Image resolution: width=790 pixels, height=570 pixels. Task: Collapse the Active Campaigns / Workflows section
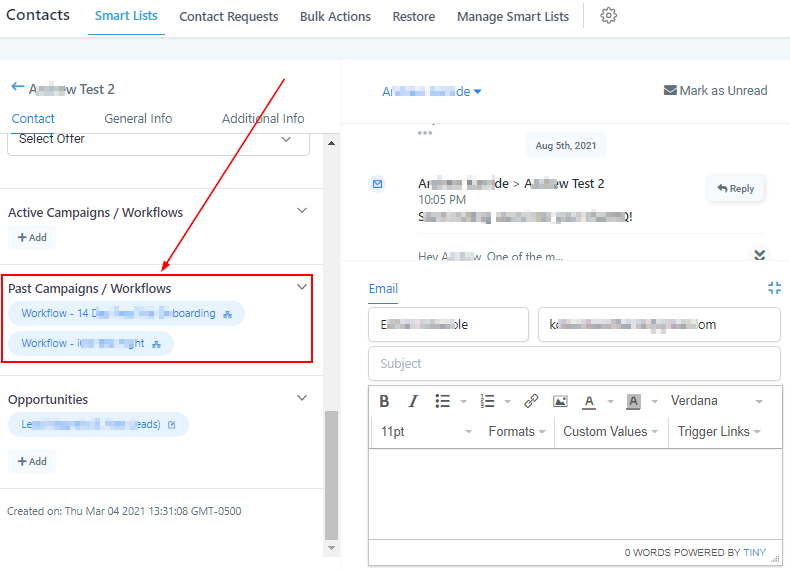coord(303,211)
